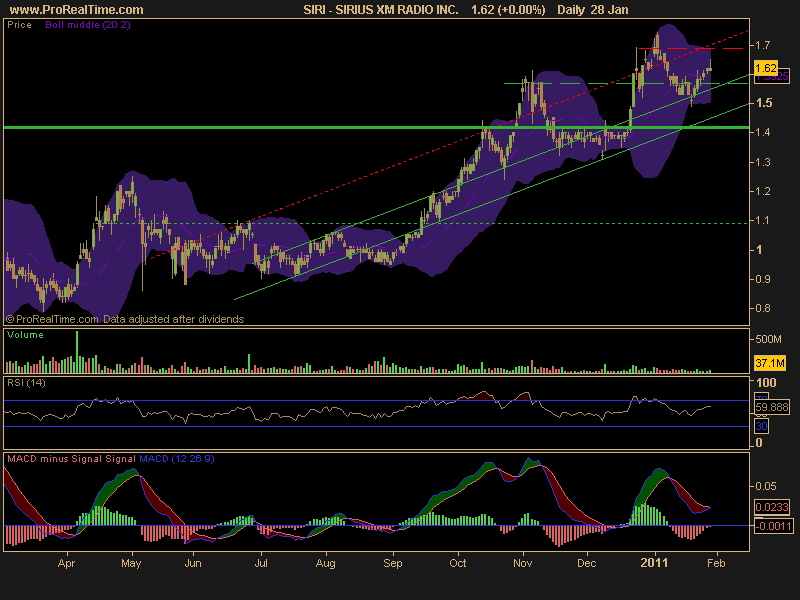
Task: Click the Jun date axis label
Action: tap(192, 563)
